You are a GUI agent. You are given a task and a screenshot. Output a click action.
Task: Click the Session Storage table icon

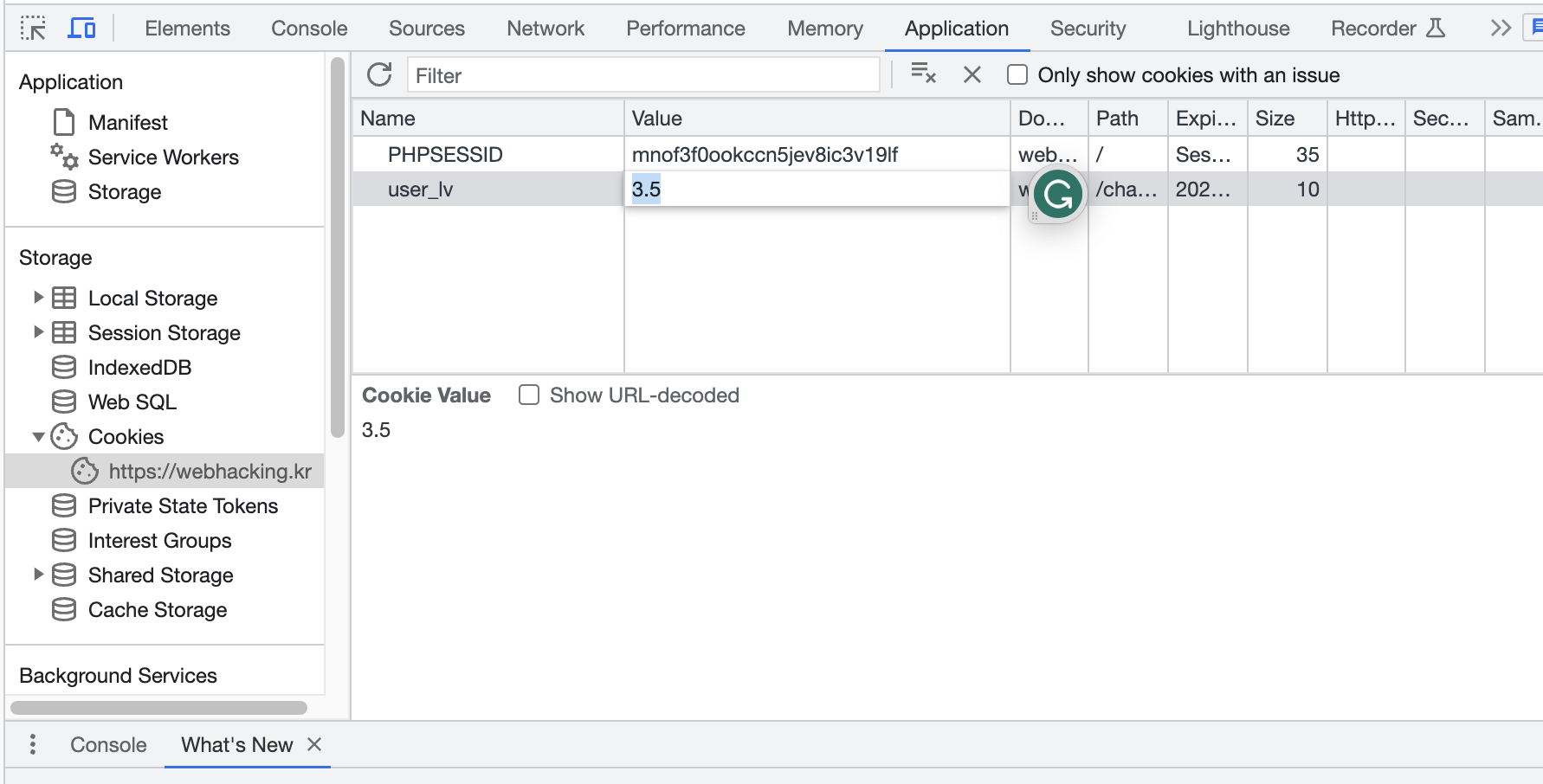tap(64, 332)
